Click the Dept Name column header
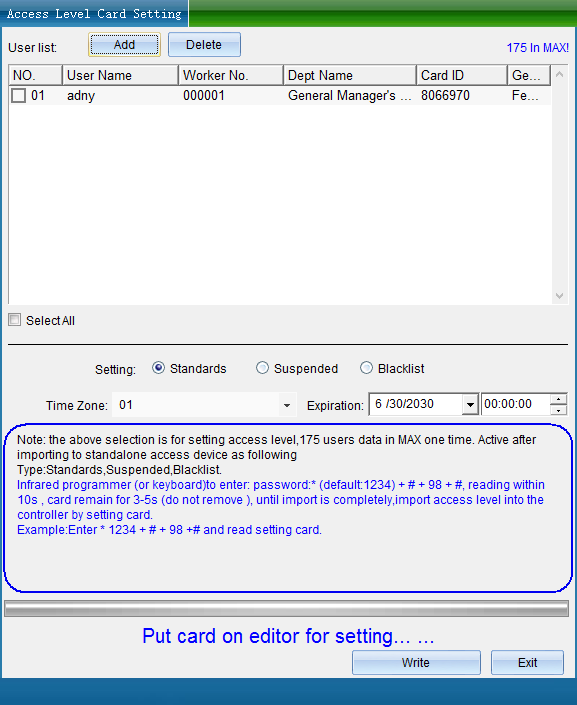 coord(349,75)
